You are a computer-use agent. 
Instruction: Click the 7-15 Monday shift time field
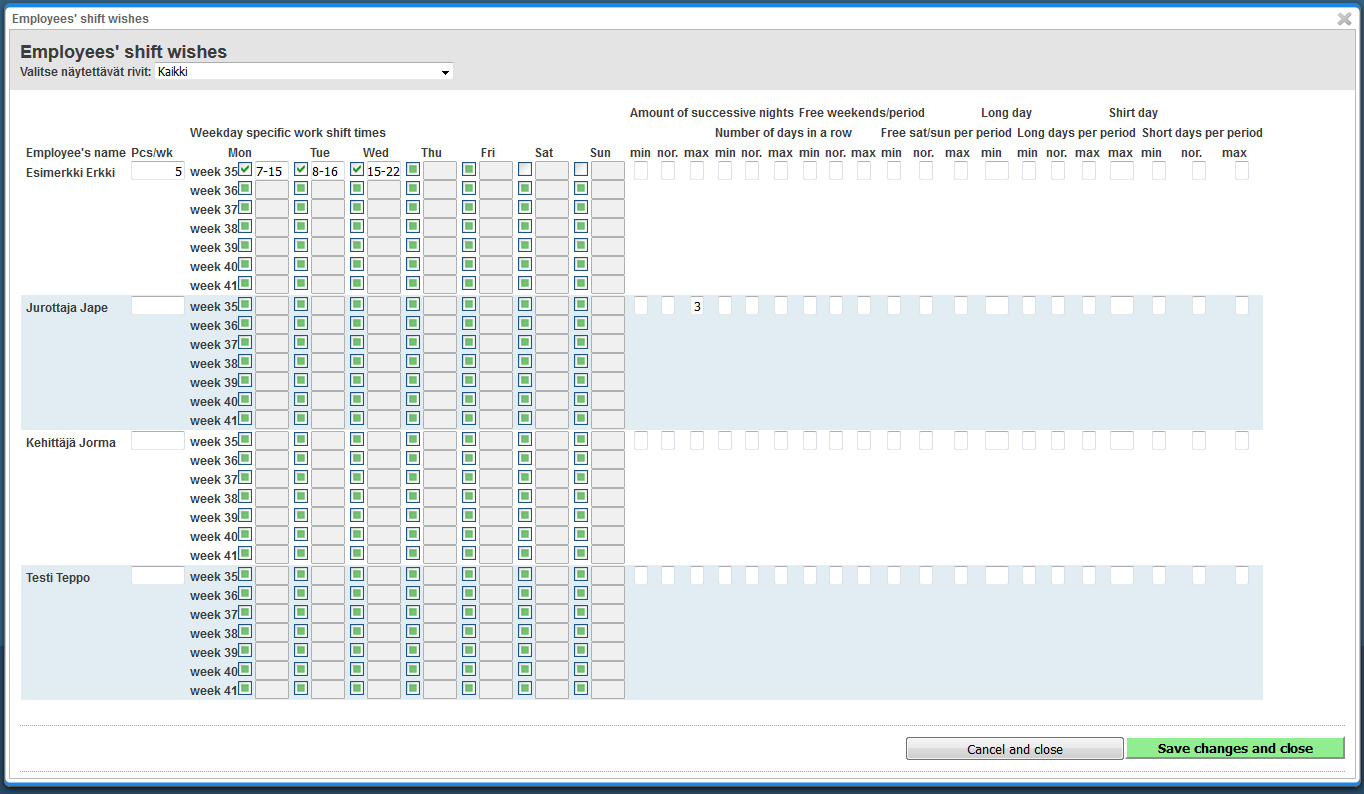coord(272,171)
